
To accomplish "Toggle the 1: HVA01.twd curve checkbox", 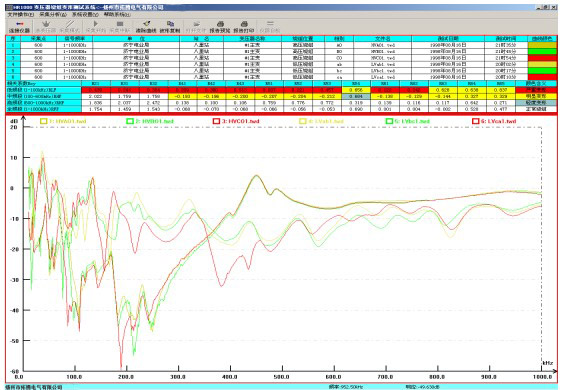I will click(43, 121).
